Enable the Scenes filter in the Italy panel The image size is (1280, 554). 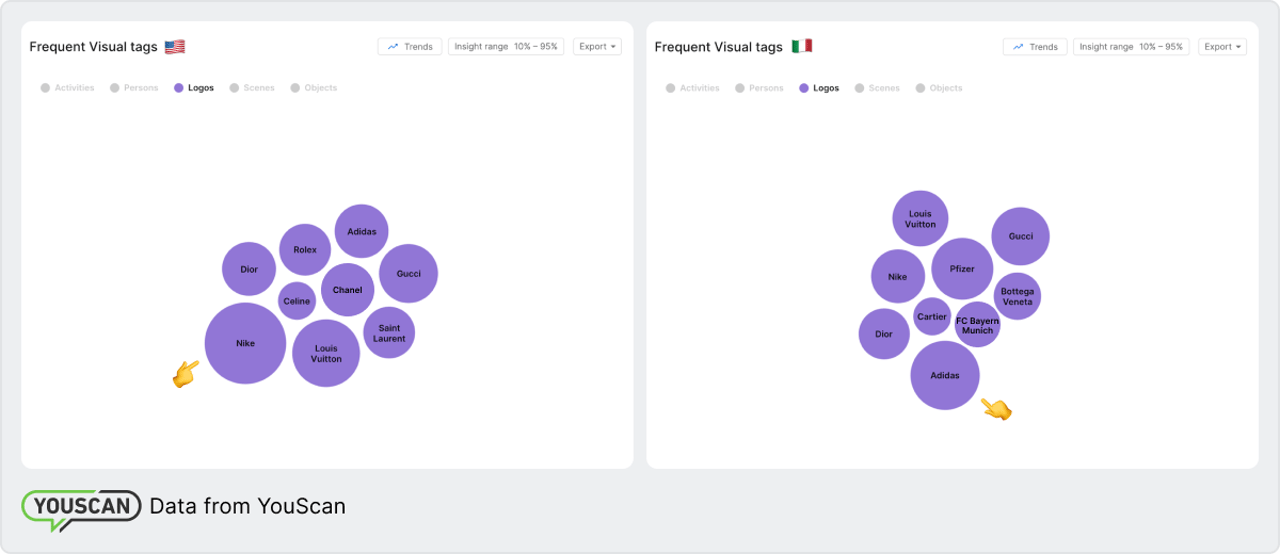pyautogui.click(x=877, y=88)
